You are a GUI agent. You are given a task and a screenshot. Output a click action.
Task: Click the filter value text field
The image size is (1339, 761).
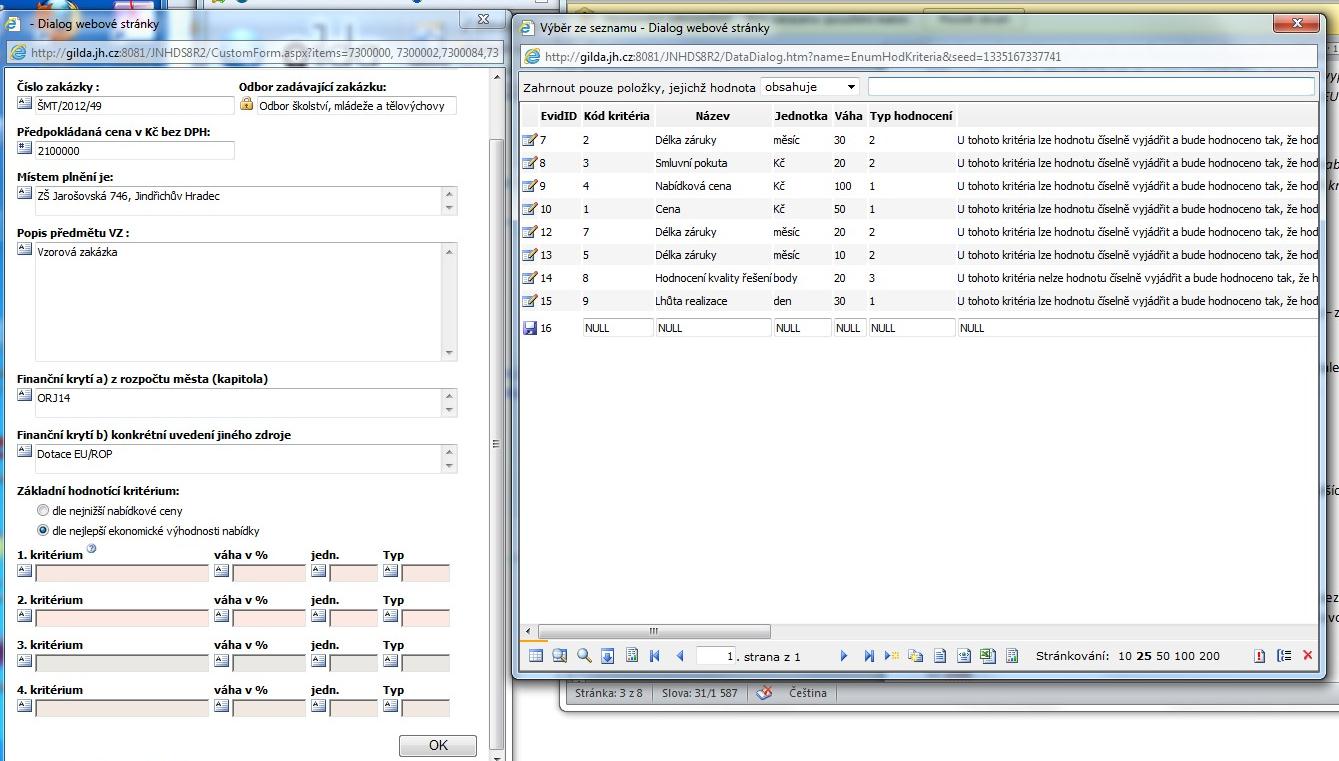pos(1091,87)
